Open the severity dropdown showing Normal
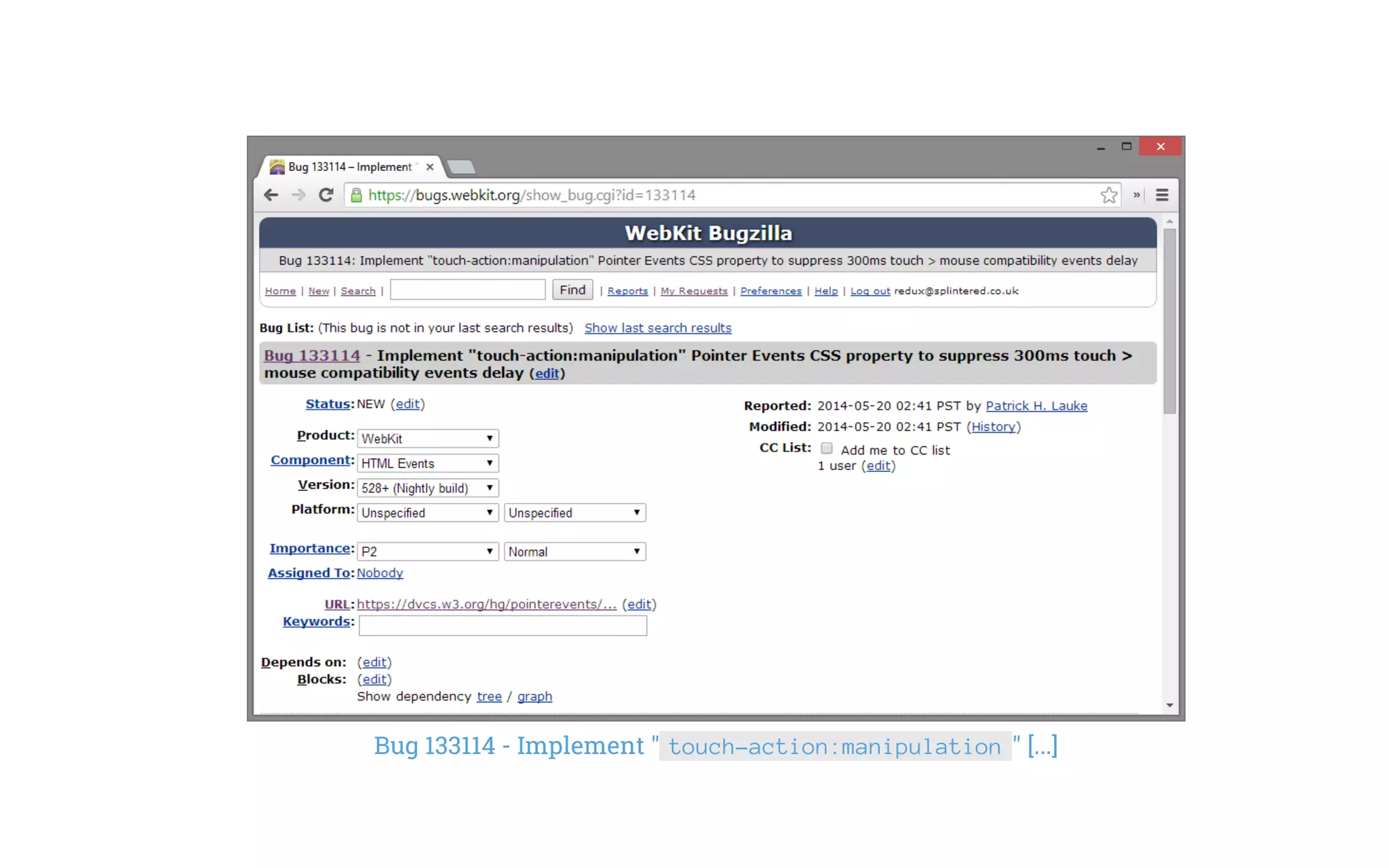 [575, 551]
